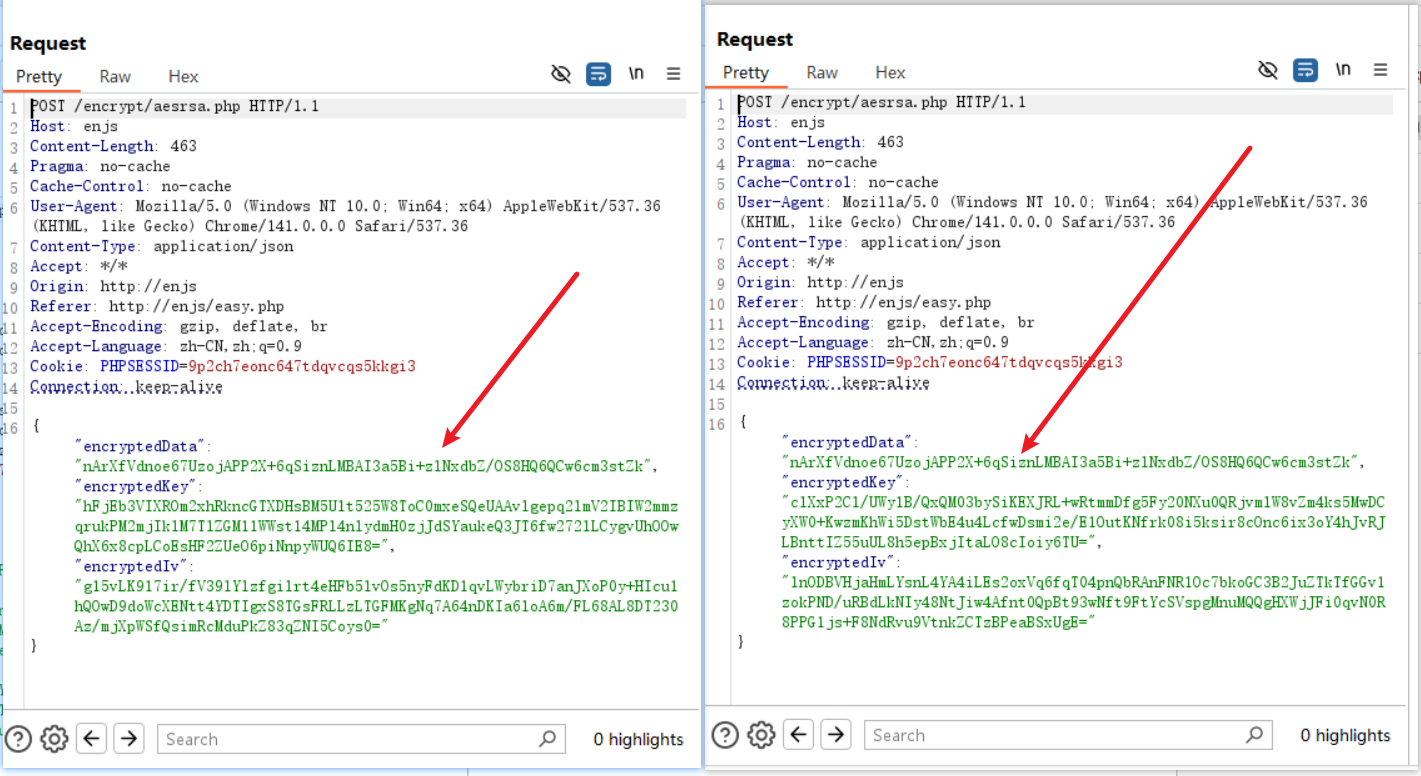The width and height of the screenshot is (1421, 776).
Task: Open hamburger options menu in right panel
Action: (1381, 70)
